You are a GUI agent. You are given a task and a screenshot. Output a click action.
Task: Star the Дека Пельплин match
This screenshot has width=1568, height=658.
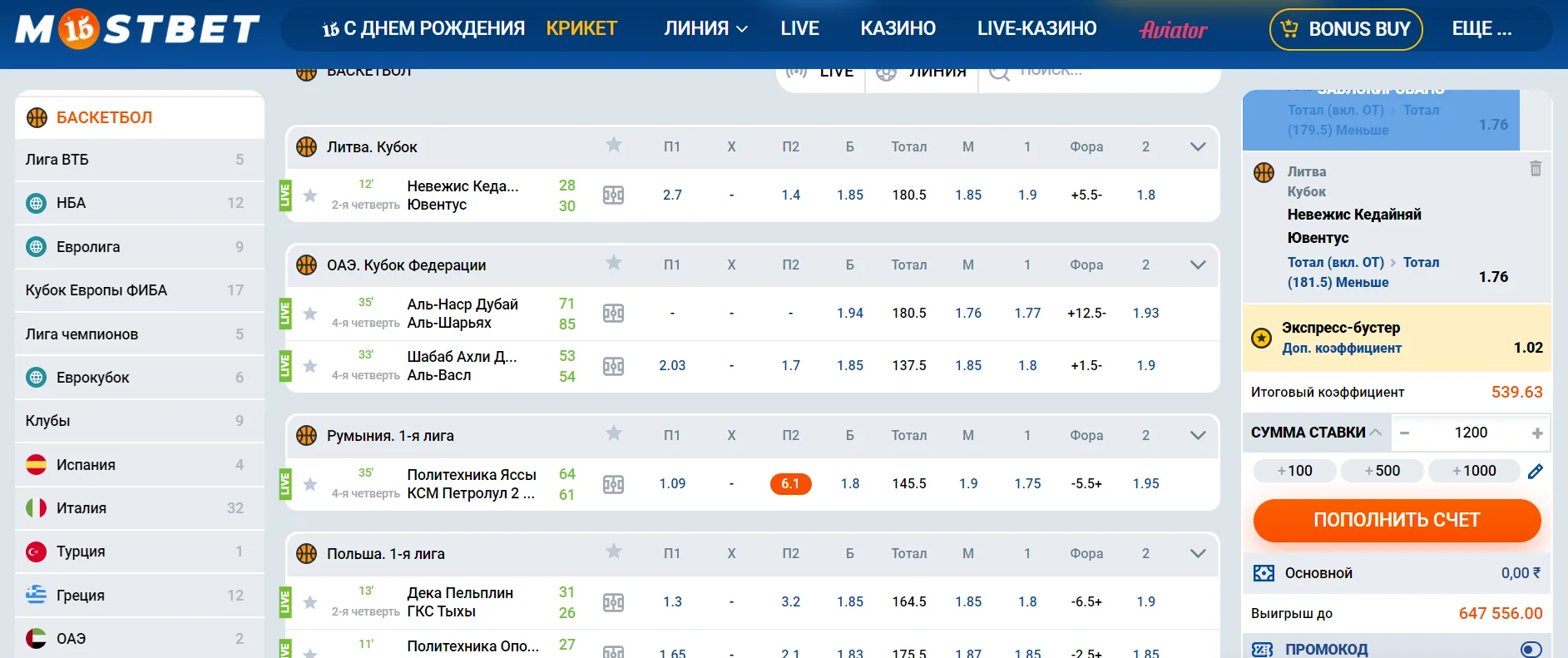pos(310,602)
